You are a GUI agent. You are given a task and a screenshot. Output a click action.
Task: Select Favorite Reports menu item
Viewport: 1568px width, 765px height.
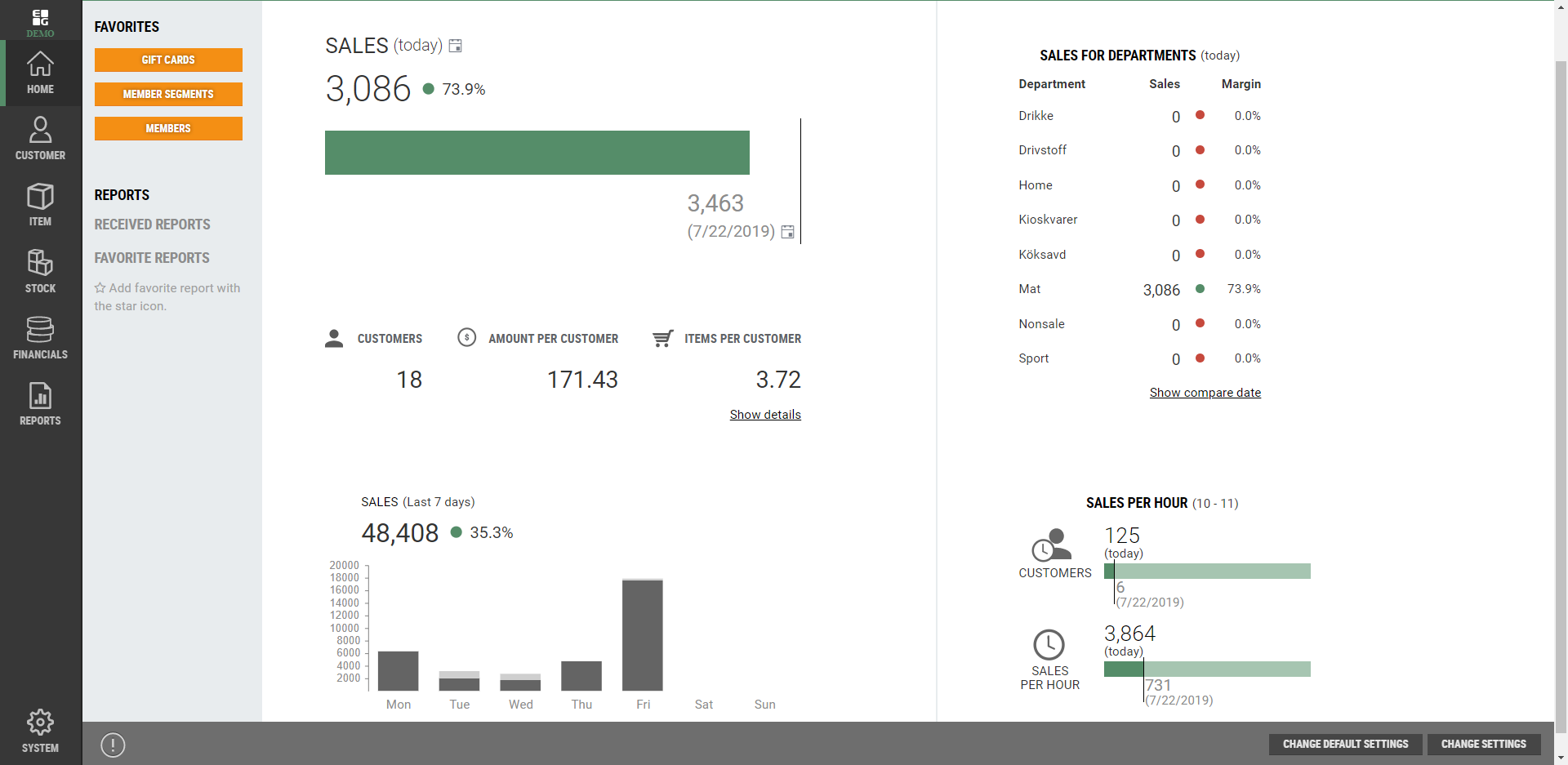[x=152, y=258]
